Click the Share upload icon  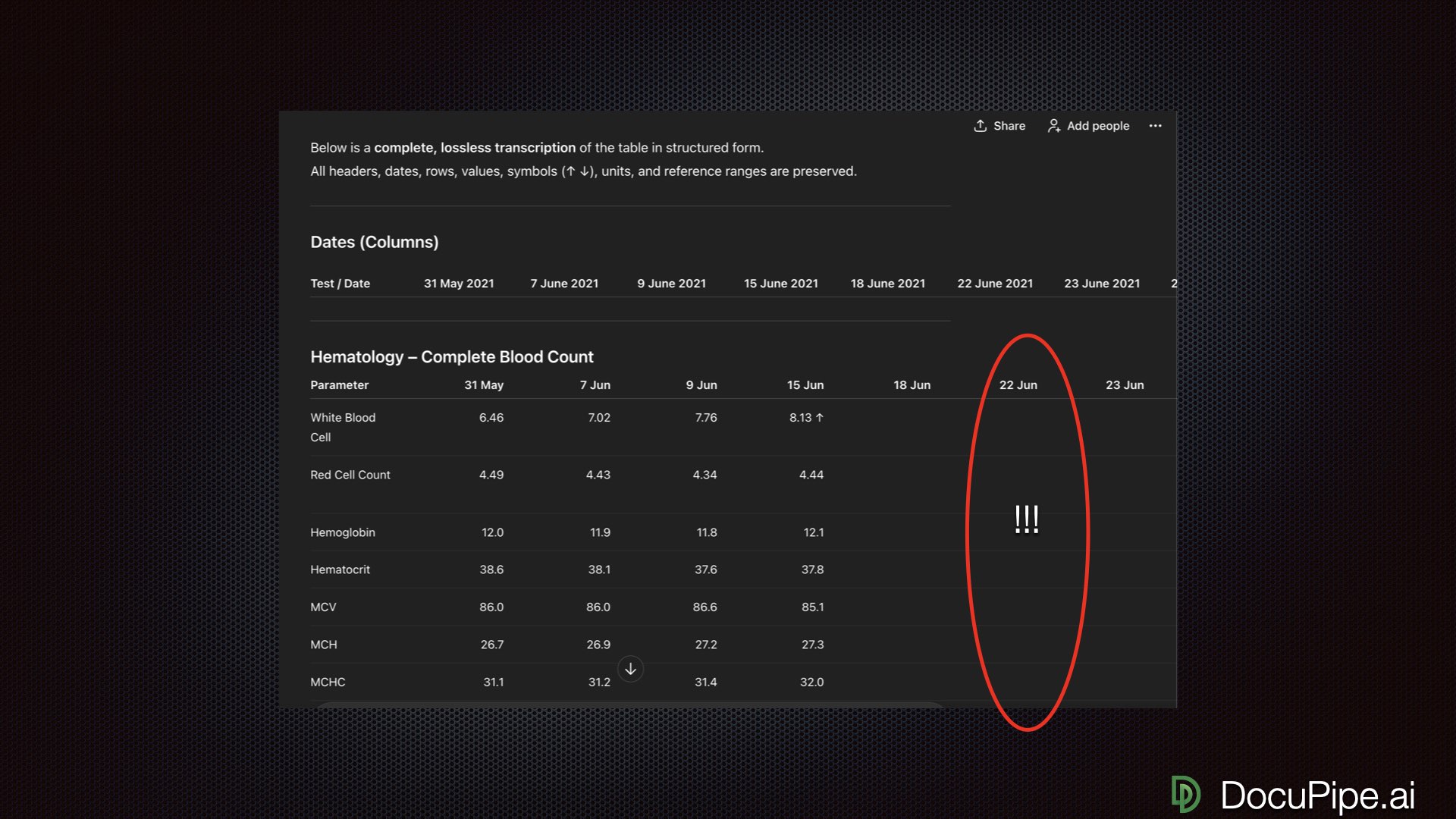click(980, 126)
